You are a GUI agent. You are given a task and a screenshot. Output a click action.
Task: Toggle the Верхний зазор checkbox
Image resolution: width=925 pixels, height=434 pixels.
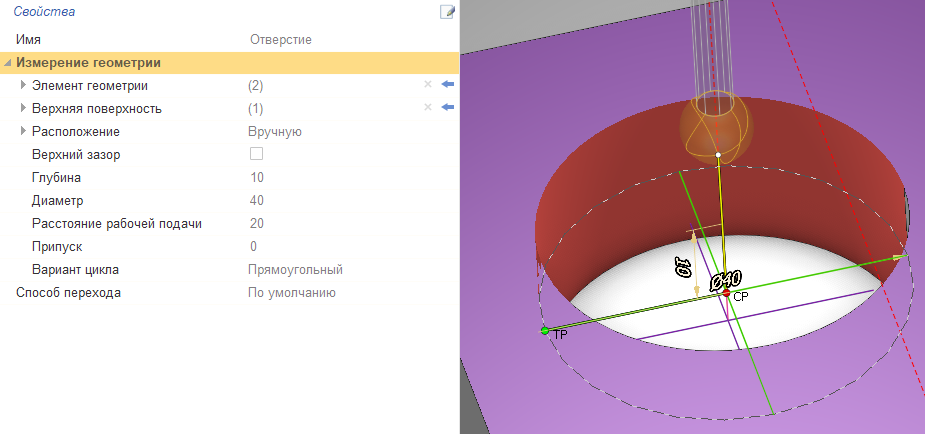(256, 154)
